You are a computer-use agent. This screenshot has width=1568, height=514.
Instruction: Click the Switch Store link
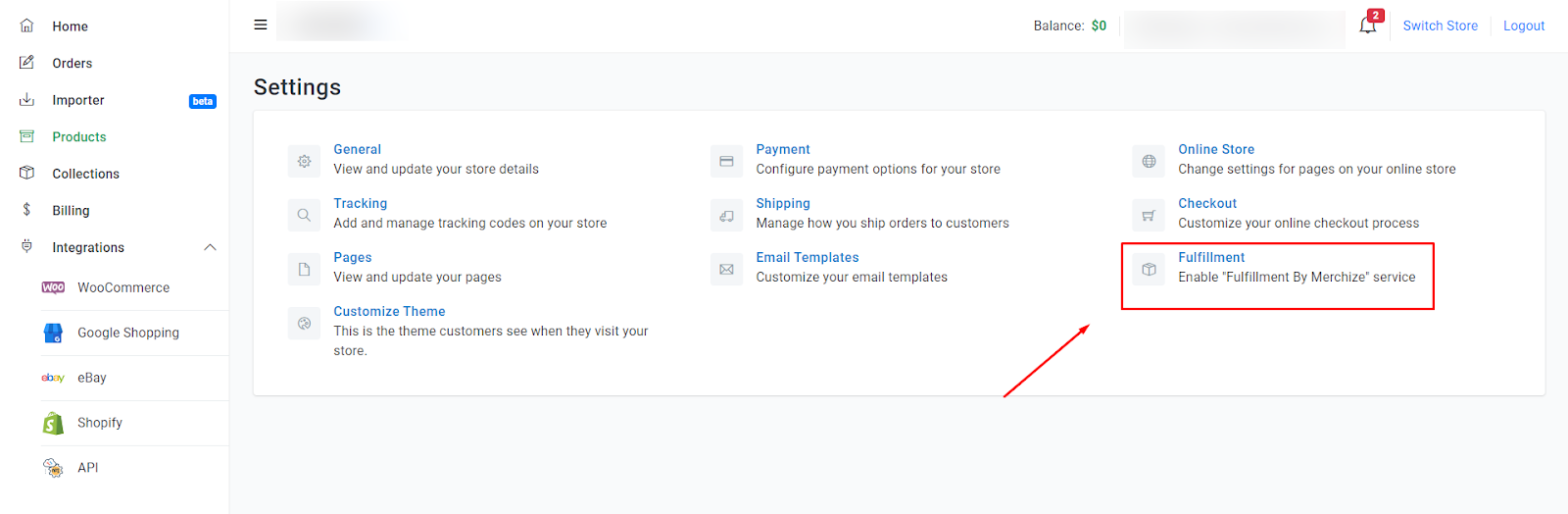[x=1440, y=26]
